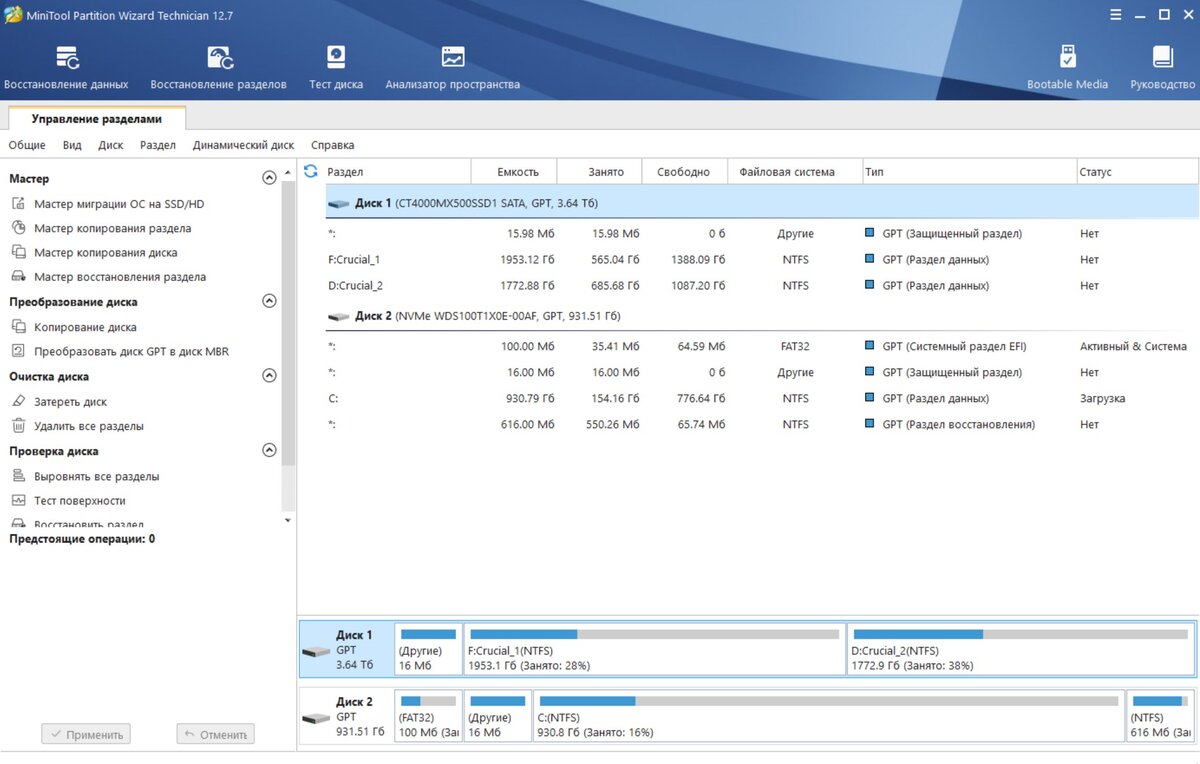Select the Диск 2 NVMe WDS100T1X0E header row
Viewport: 1200px width, 764px height.
[762, 316]
